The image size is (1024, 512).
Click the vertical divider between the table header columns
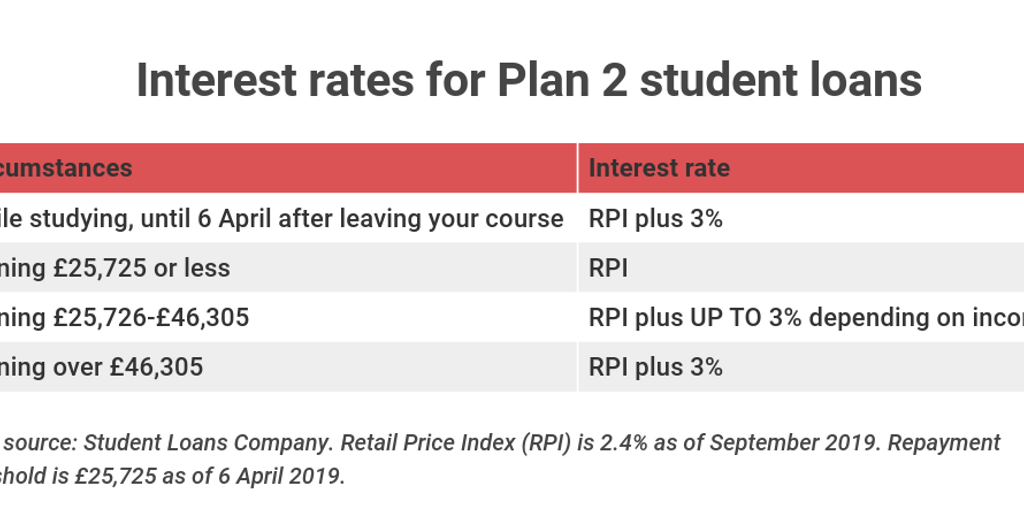point(577,168)
